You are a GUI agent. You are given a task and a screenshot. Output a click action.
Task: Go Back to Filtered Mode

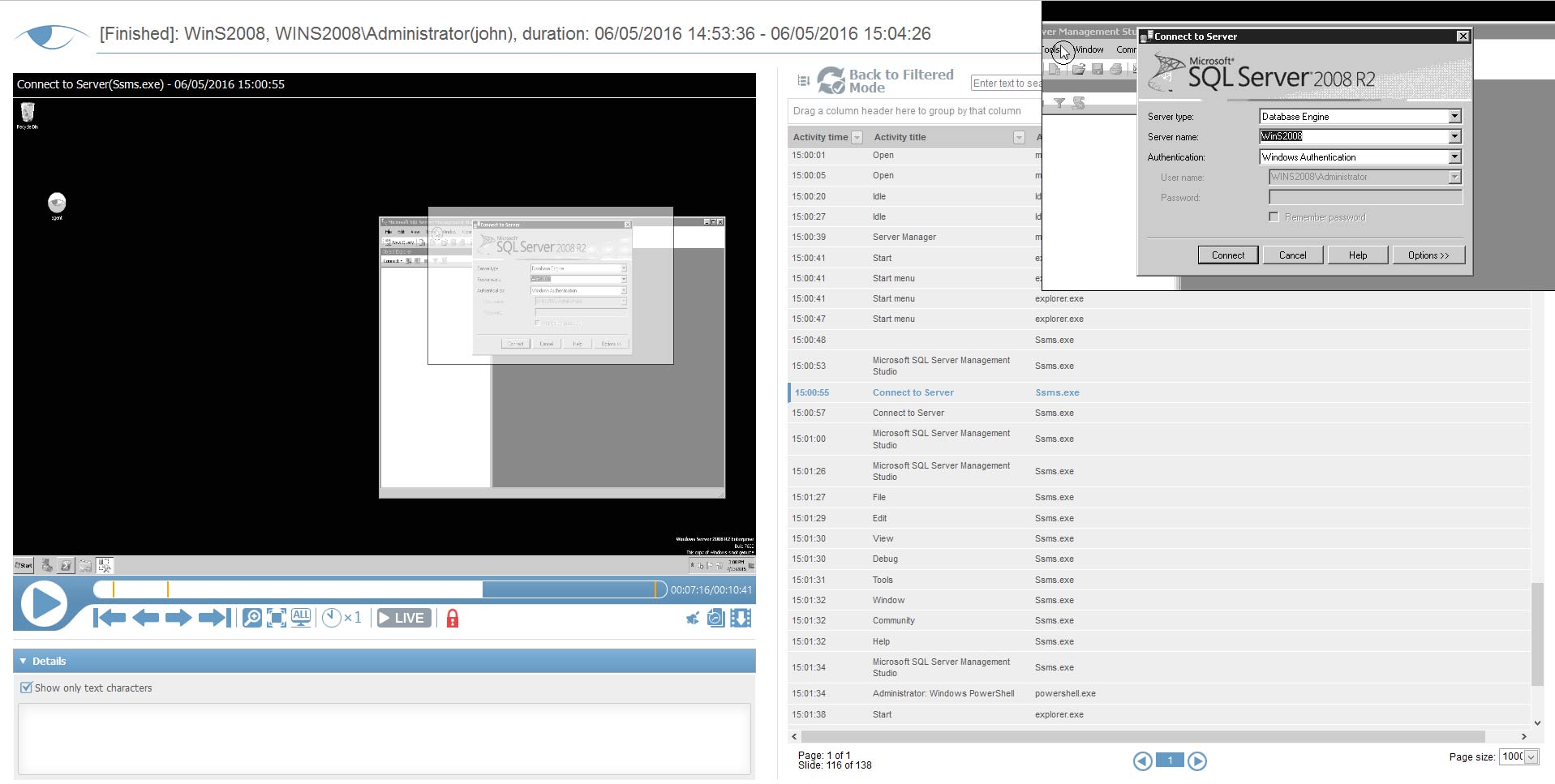point(886,80)
